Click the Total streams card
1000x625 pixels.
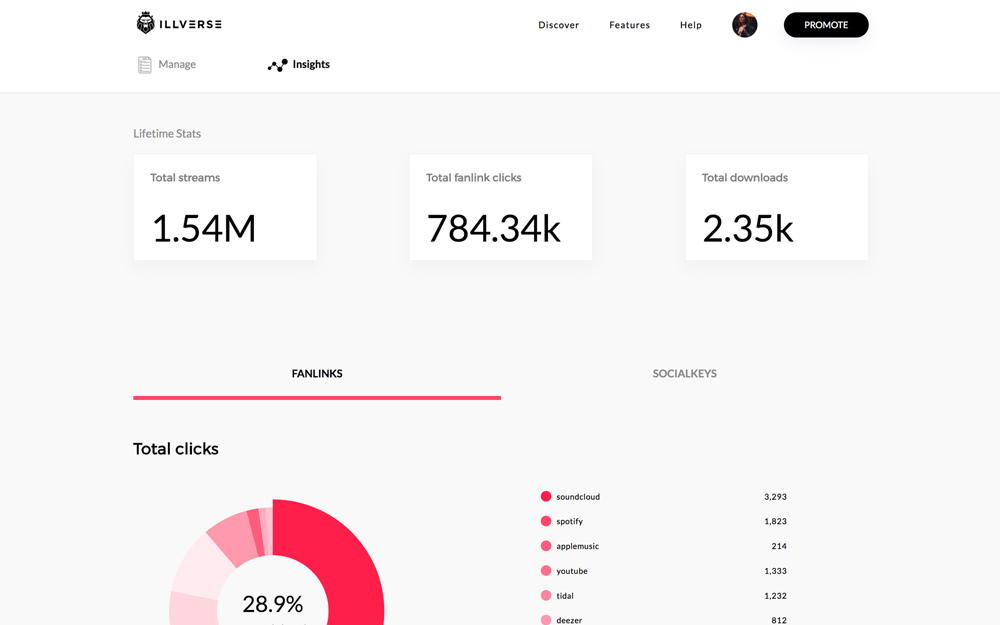click(225, 207)
